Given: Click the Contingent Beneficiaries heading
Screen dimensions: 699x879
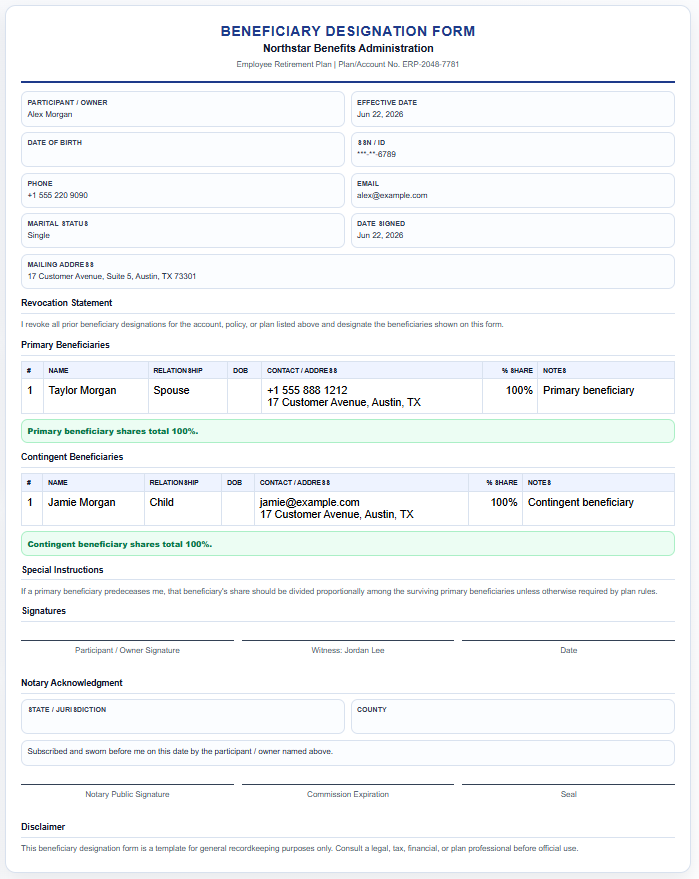Looking at the screenshot, I should point(72,457).
